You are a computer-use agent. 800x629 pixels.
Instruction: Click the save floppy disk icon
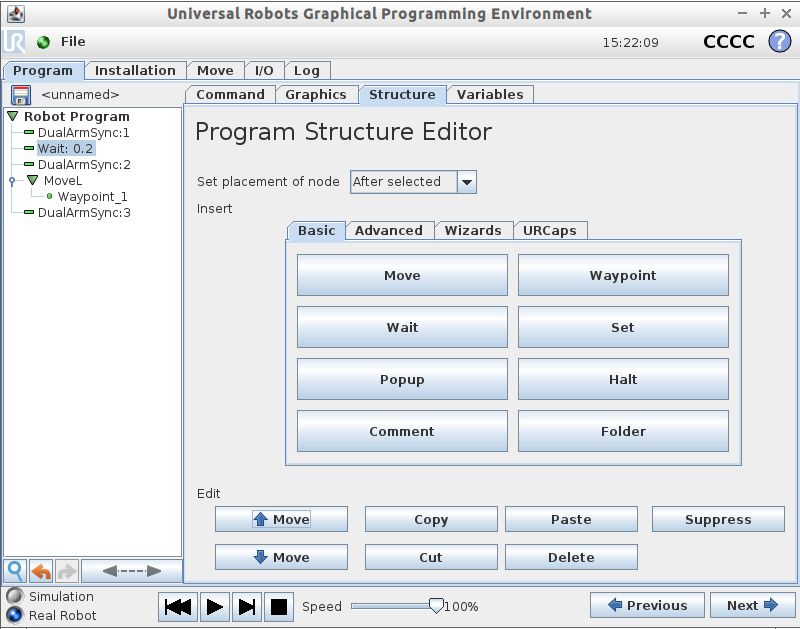click(x=21, y=95)
